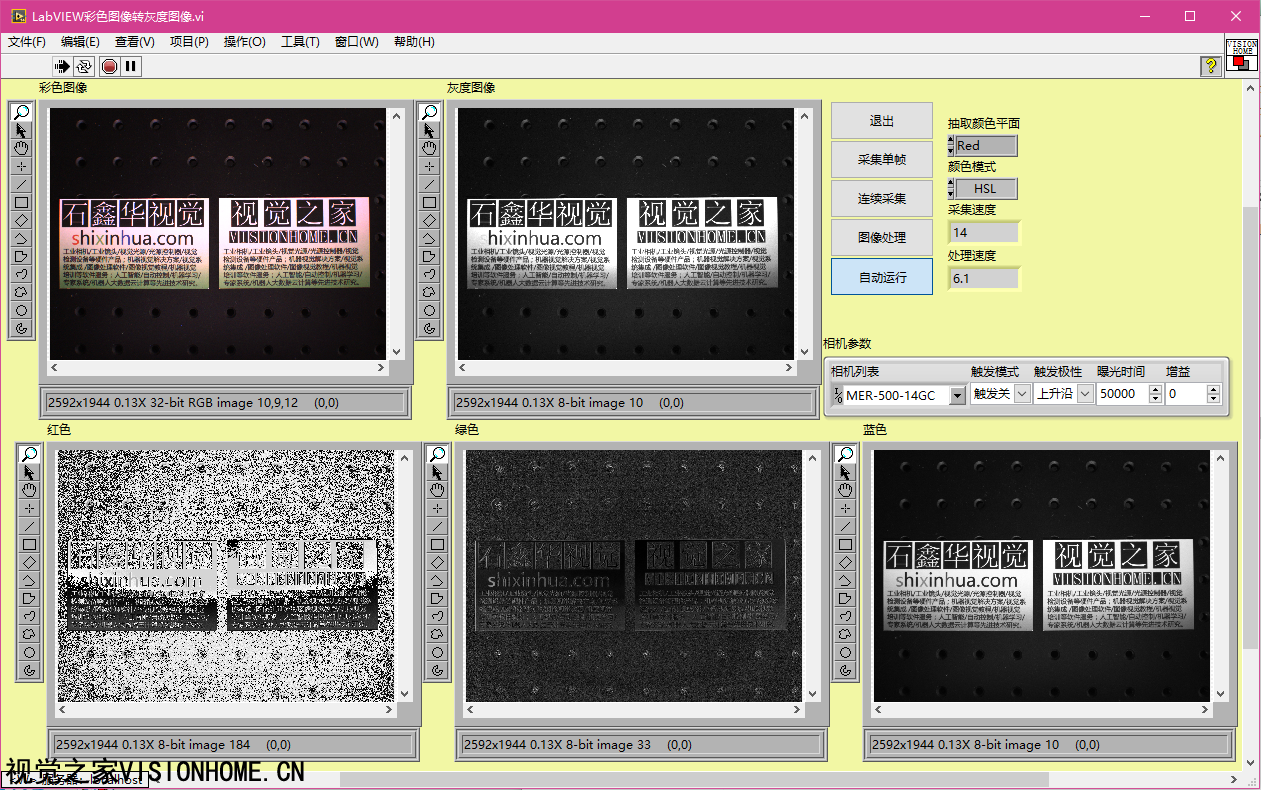Click the 蓝色 display's scroll-up arrow
Screen dimensions: 1261x790
tap(1221, 457)
